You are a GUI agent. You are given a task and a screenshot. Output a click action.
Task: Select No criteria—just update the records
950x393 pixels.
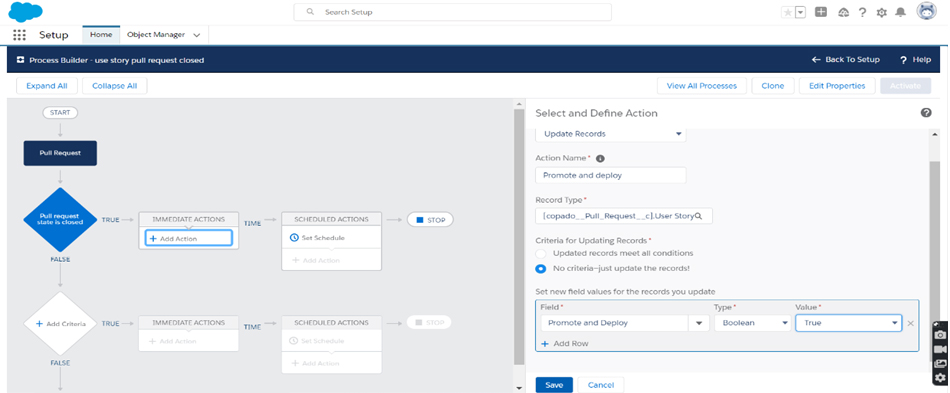click(541, 268)
